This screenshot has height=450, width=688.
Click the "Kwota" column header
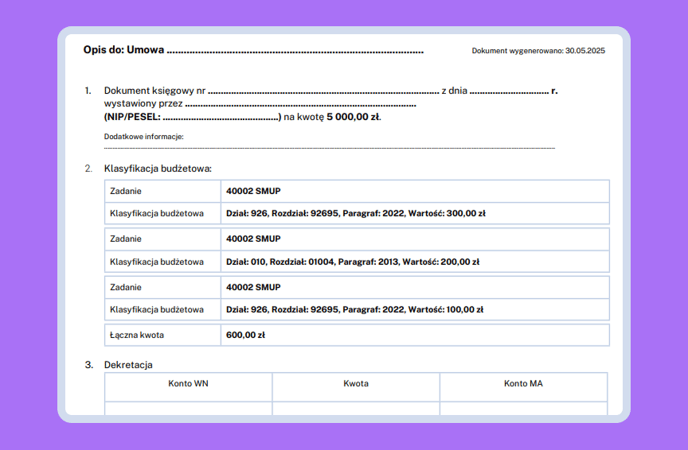356,384
